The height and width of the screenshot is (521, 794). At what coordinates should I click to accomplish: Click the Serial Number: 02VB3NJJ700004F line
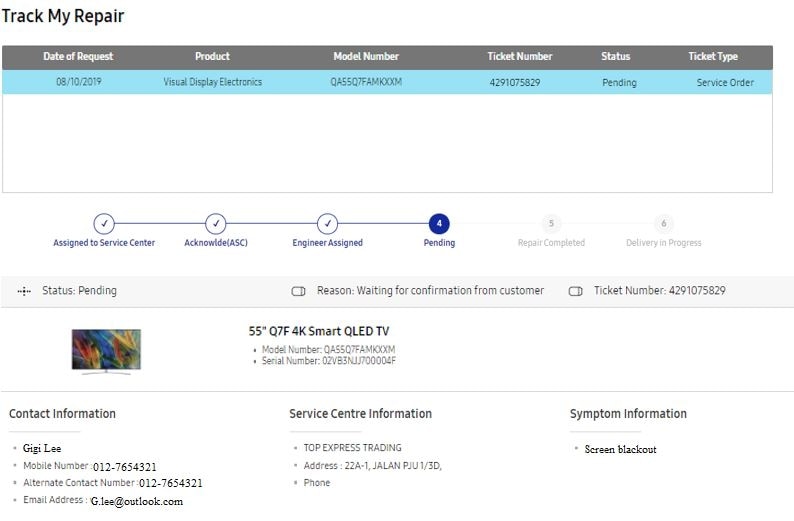329,360
